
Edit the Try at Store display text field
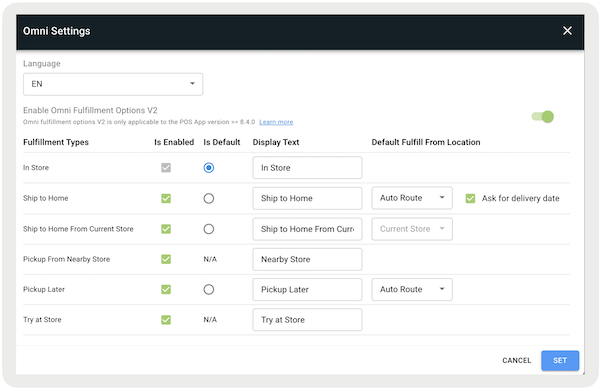(307, 320)
